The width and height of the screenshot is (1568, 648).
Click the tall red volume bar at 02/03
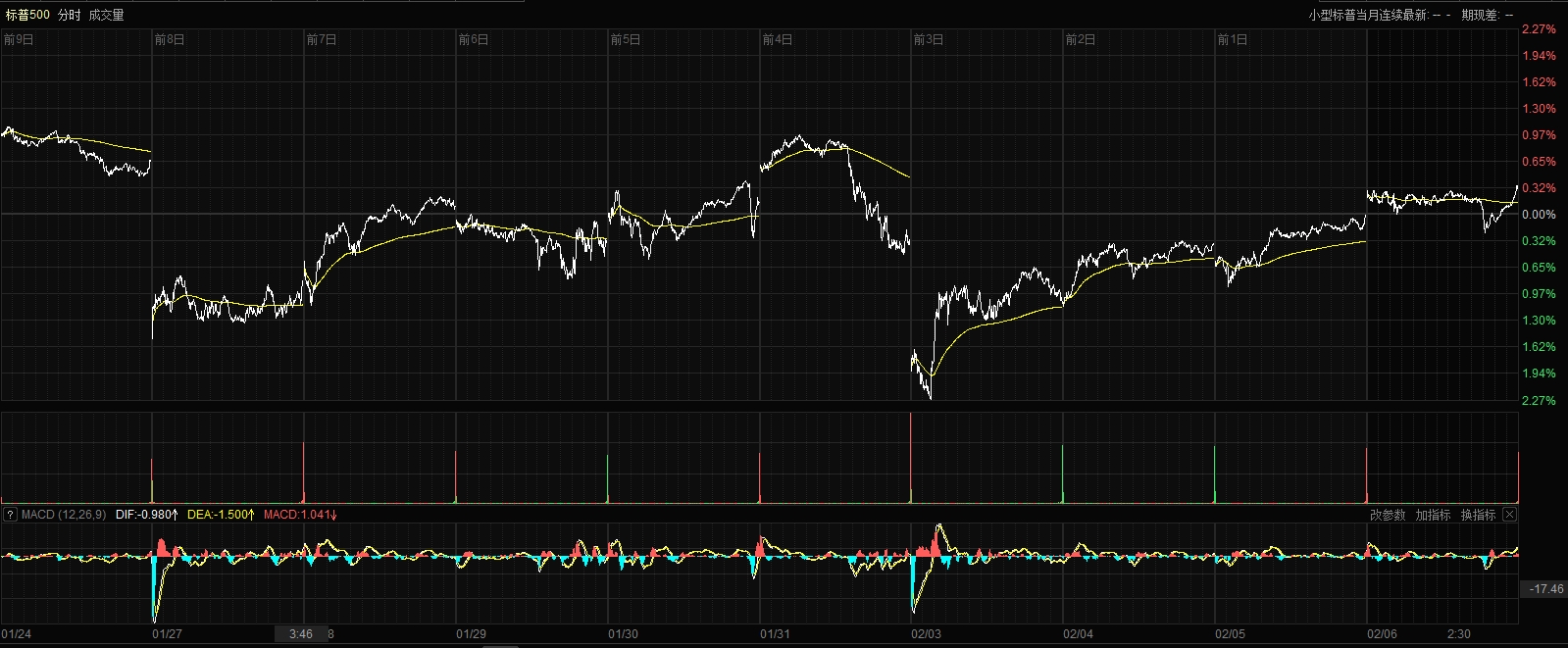(911, 461)
